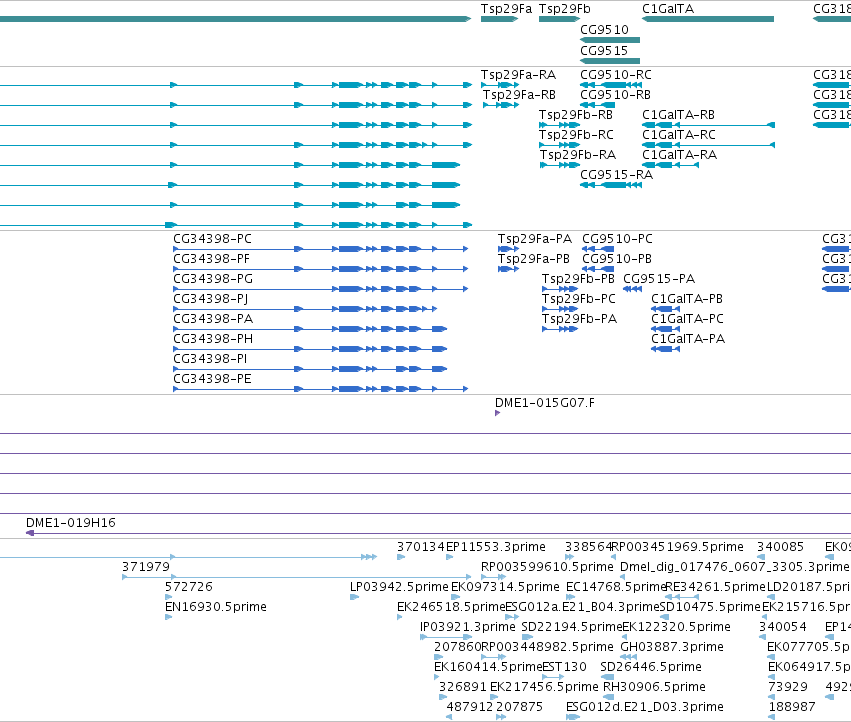Select protein CG34398-PC
The image size is (851, 722).
(212, 239)
